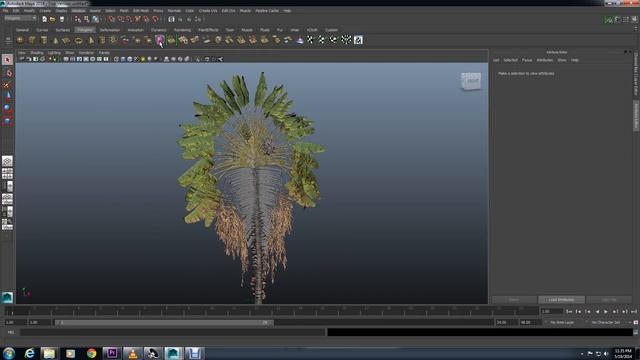The height and width of the screenshot is (360, 640).
Task: Create a polygon cone from the shelf
Action: [x=55, y=40]
